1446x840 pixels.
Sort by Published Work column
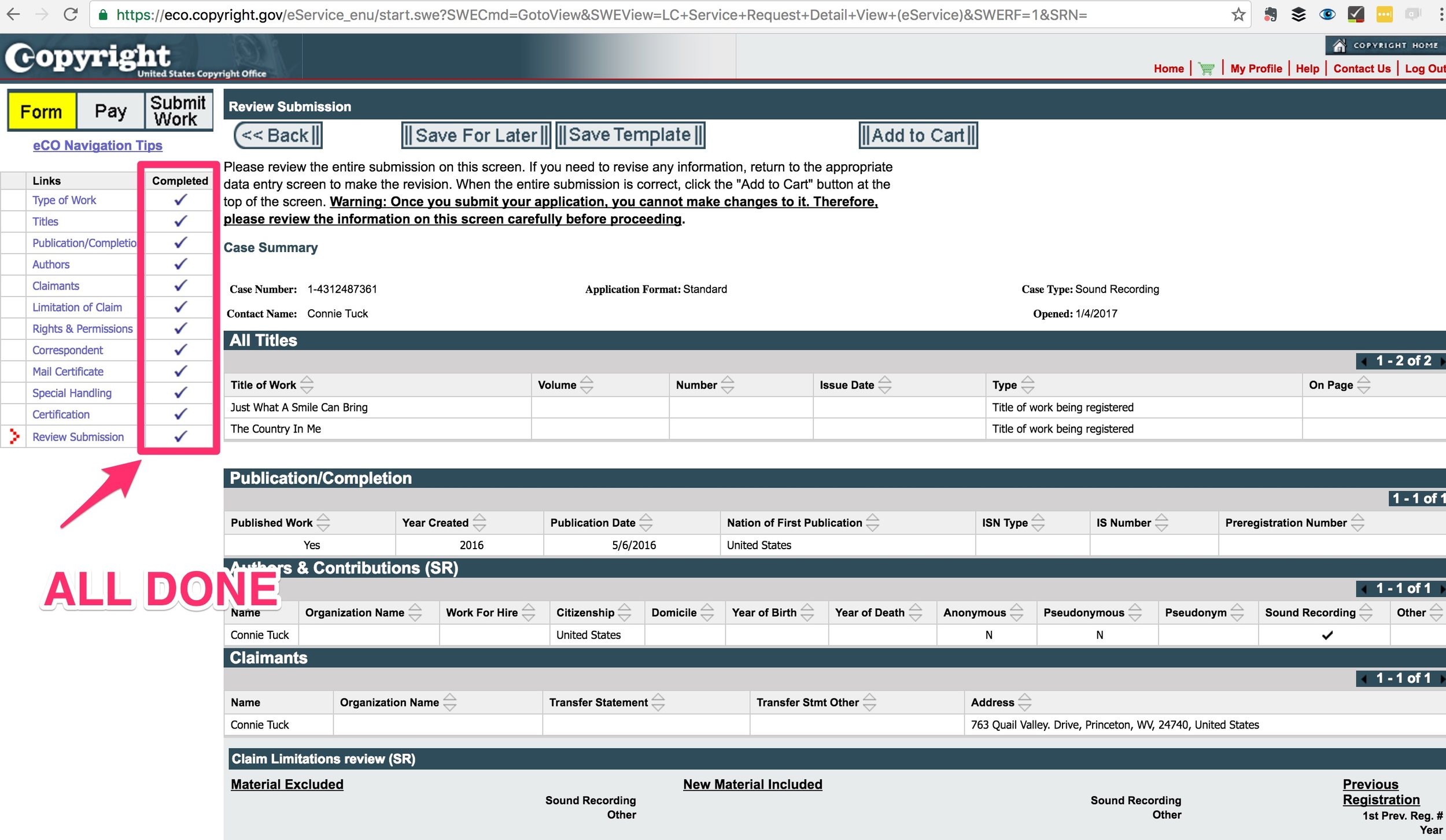tap(323, 522)
